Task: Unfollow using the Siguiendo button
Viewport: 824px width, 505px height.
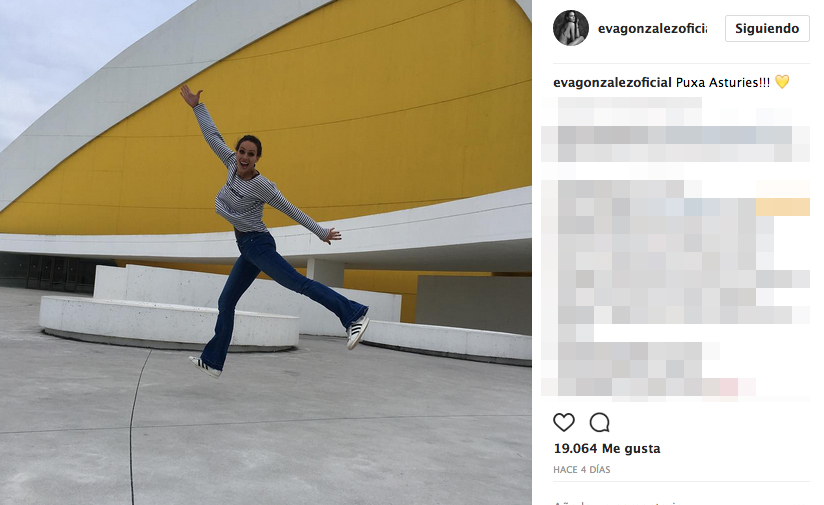Action: pyautogui.click(x=767, y=28)
